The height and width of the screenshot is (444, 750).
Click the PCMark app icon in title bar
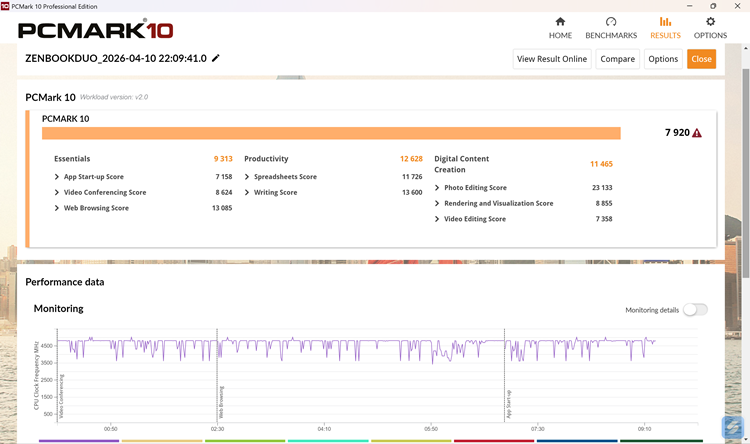click(5, 6)
